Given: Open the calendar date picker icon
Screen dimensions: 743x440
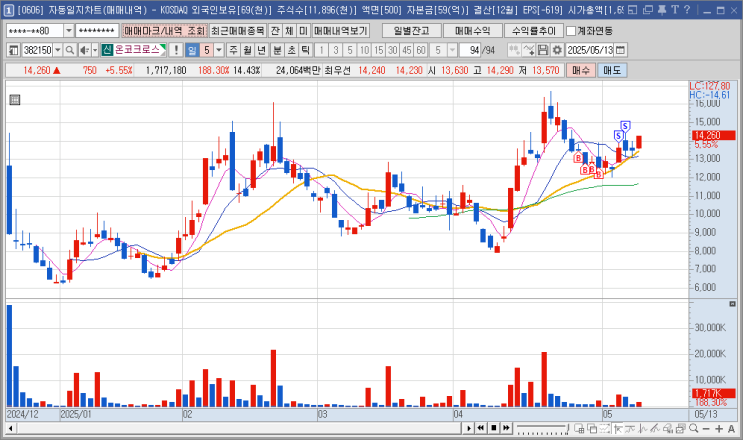Looking at the screenshot, I should [x=620, y=50].
